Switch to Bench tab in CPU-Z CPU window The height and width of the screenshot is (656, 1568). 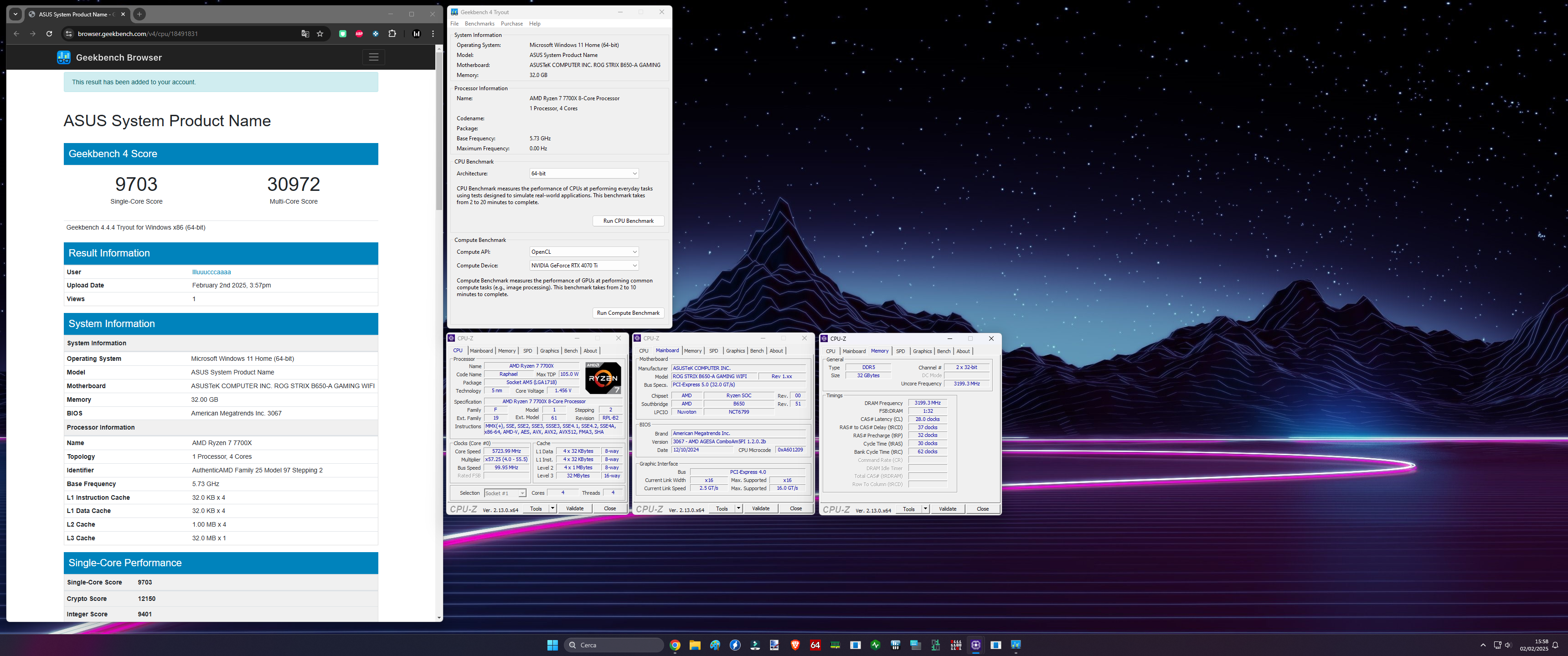pyautogui.click(x=571, y=350)
